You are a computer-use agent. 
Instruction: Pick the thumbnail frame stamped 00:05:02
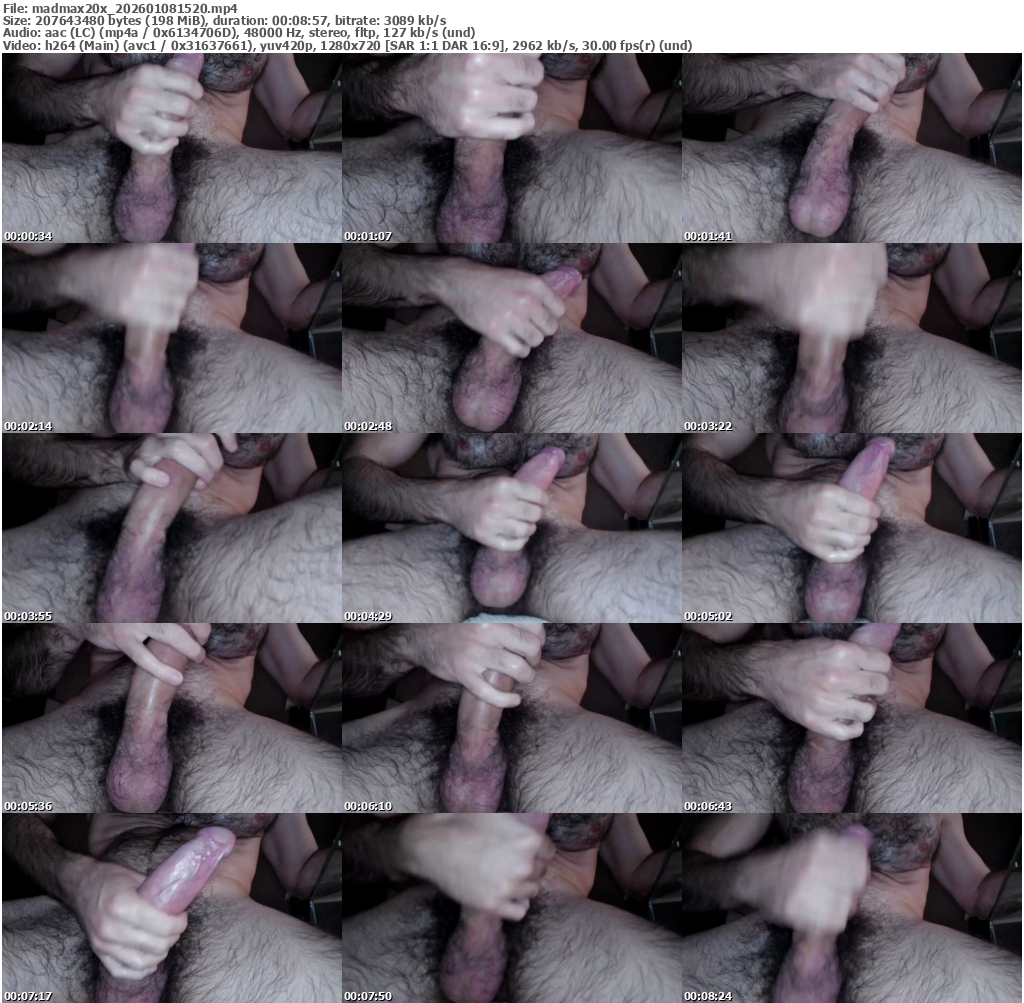click(852, 528)
